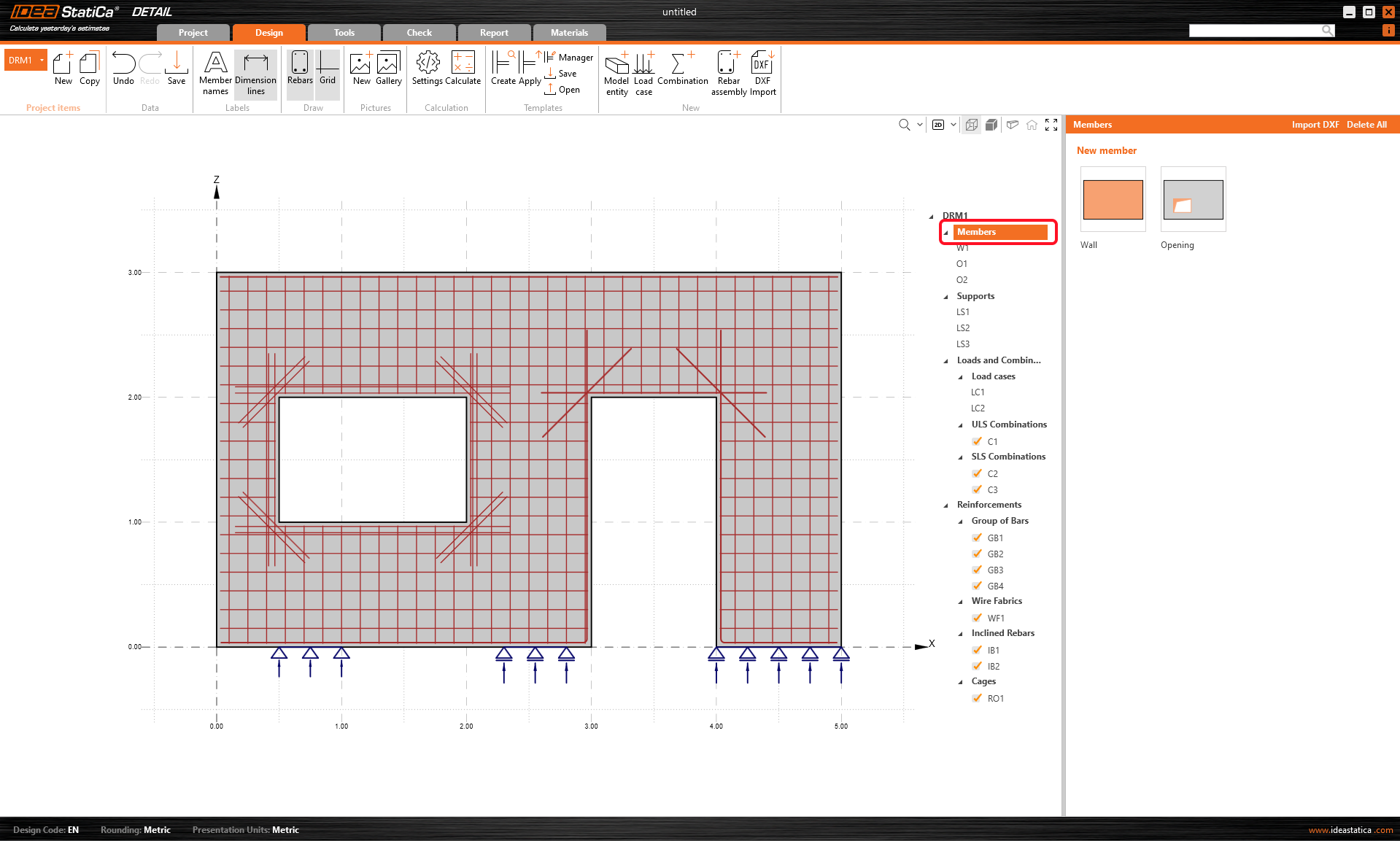
Task: Open the Check tab
Action: point(419,32)
